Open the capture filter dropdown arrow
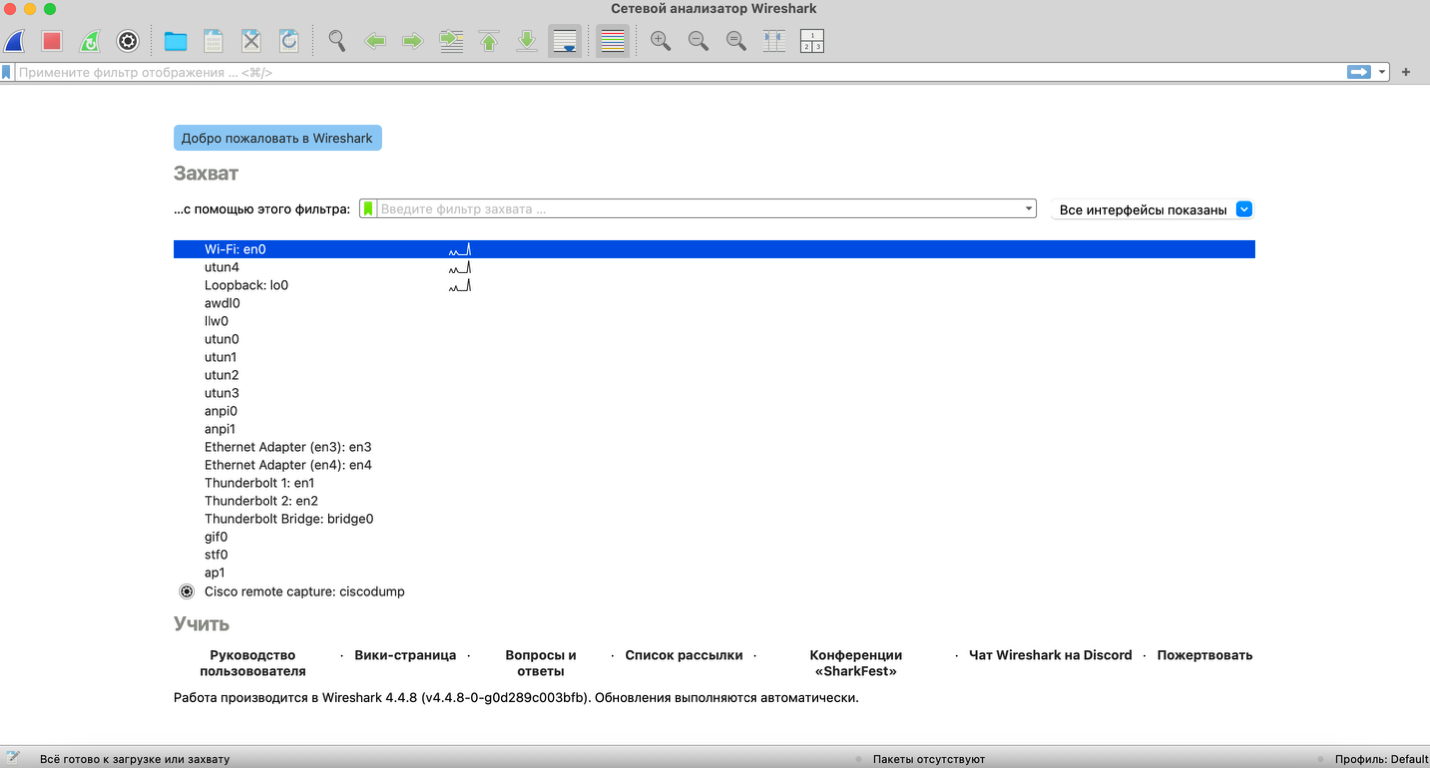 1029,209
